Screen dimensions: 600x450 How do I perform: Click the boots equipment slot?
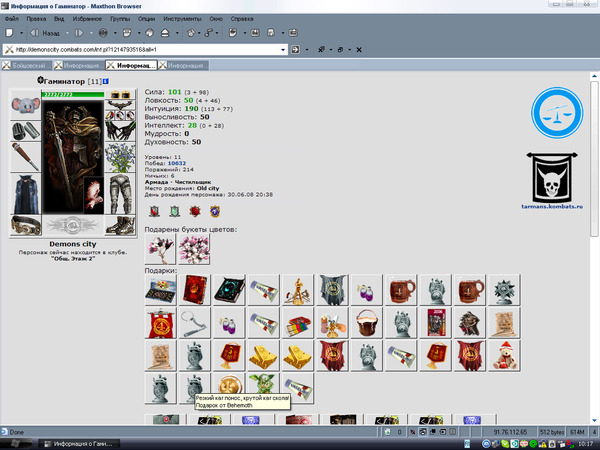pyautogui.click(x=120, y=225)
